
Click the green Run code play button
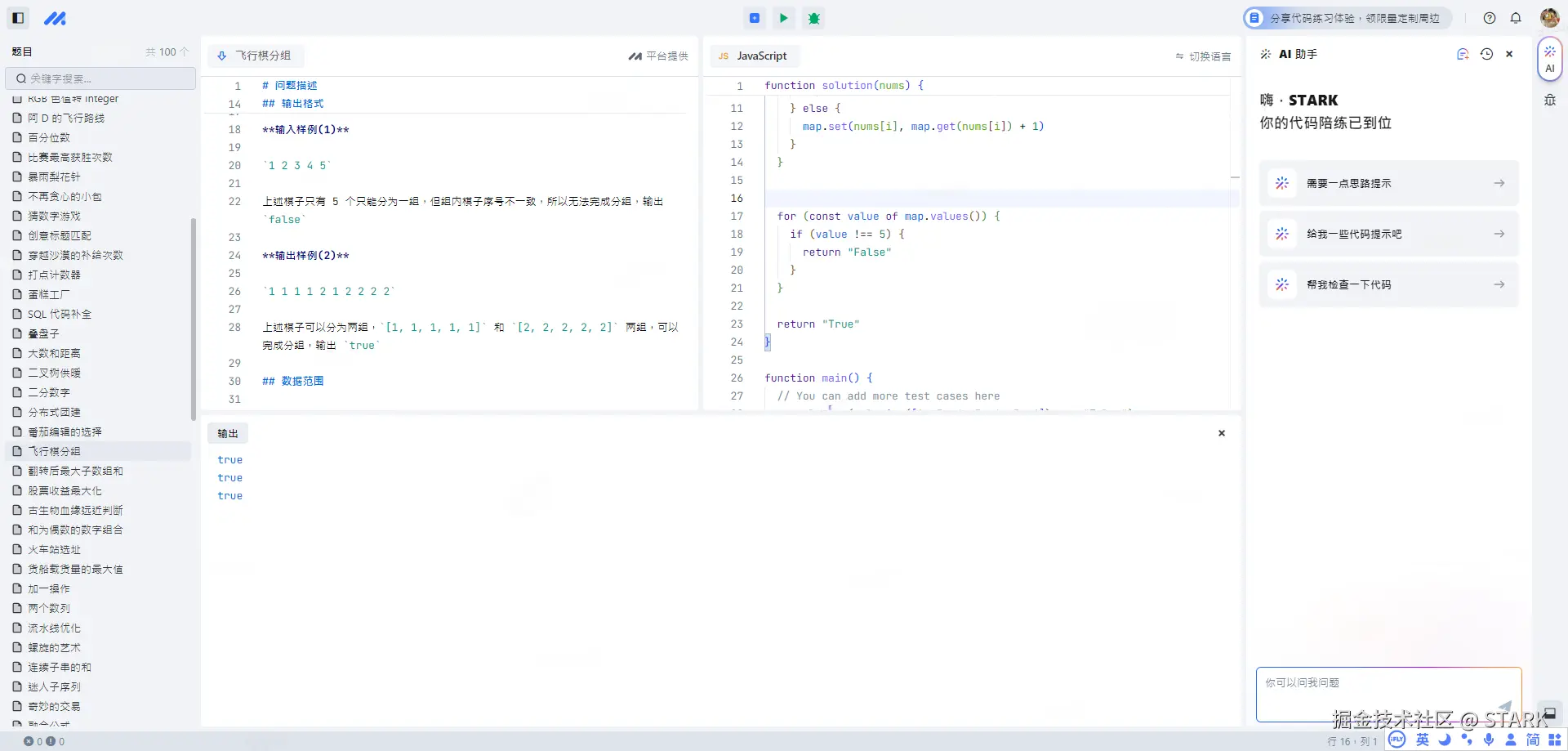[784, 18]
